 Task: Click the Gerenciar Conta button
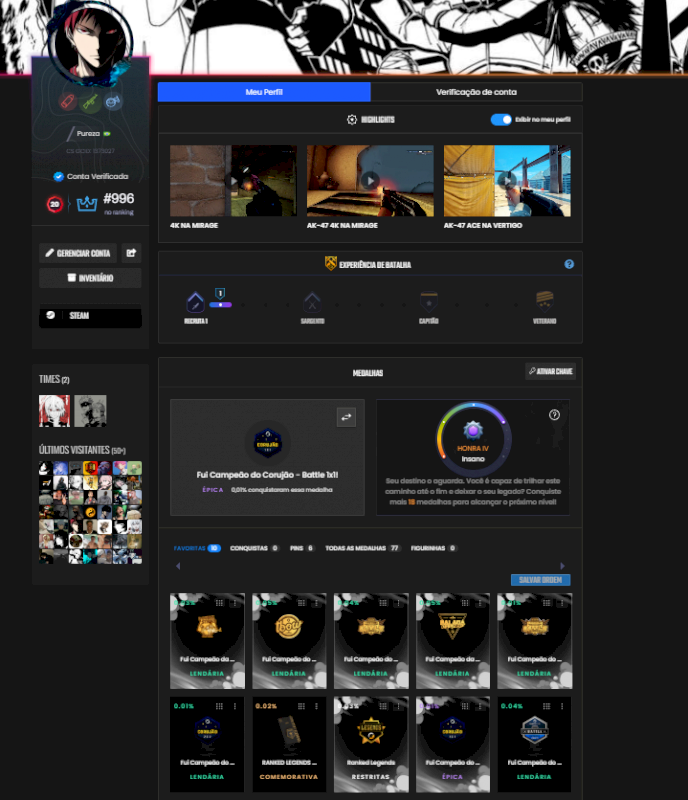tap(78, 253)
